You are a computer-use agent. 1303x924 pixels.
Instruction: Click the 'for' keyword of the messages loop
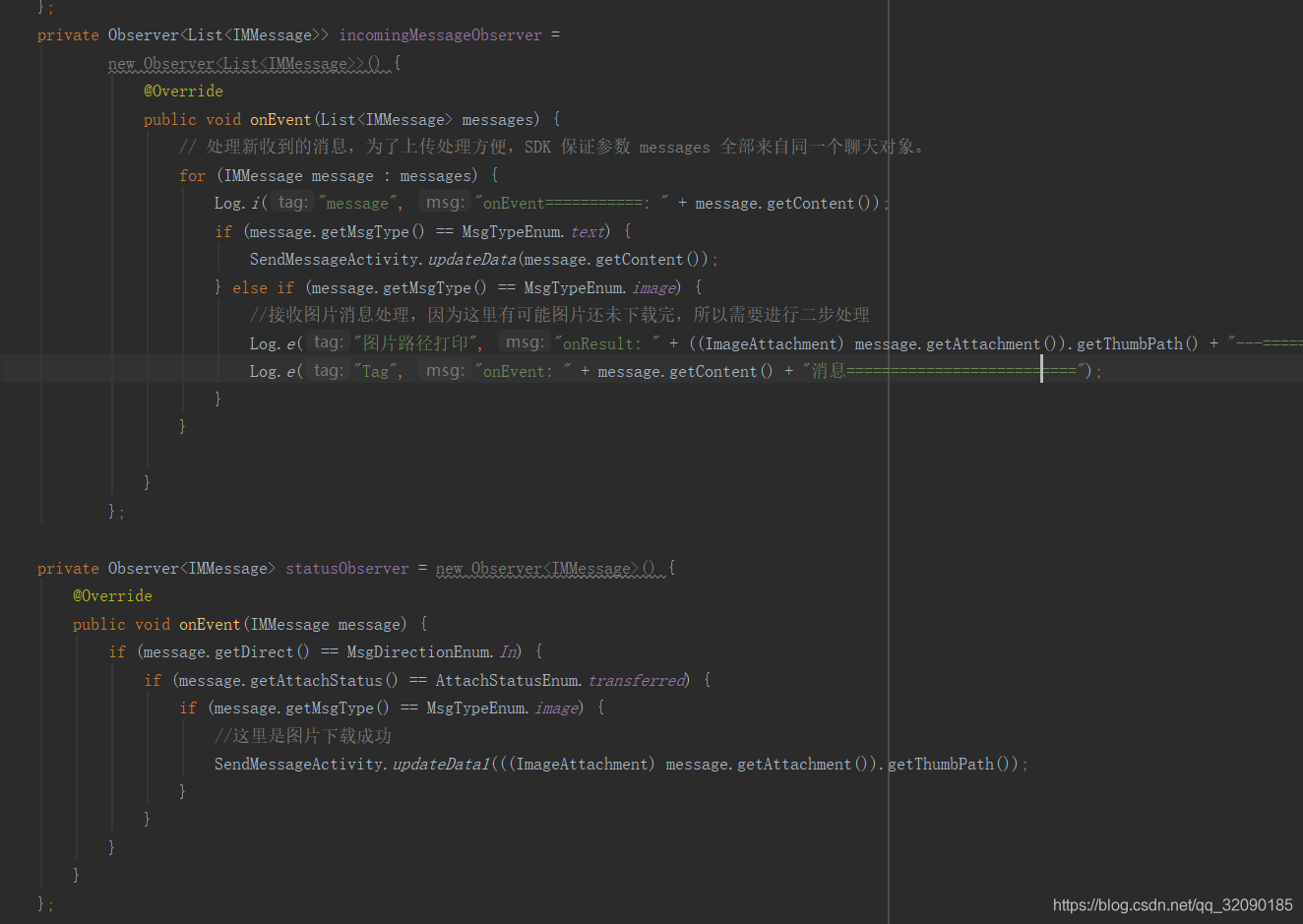coord(192,176)
